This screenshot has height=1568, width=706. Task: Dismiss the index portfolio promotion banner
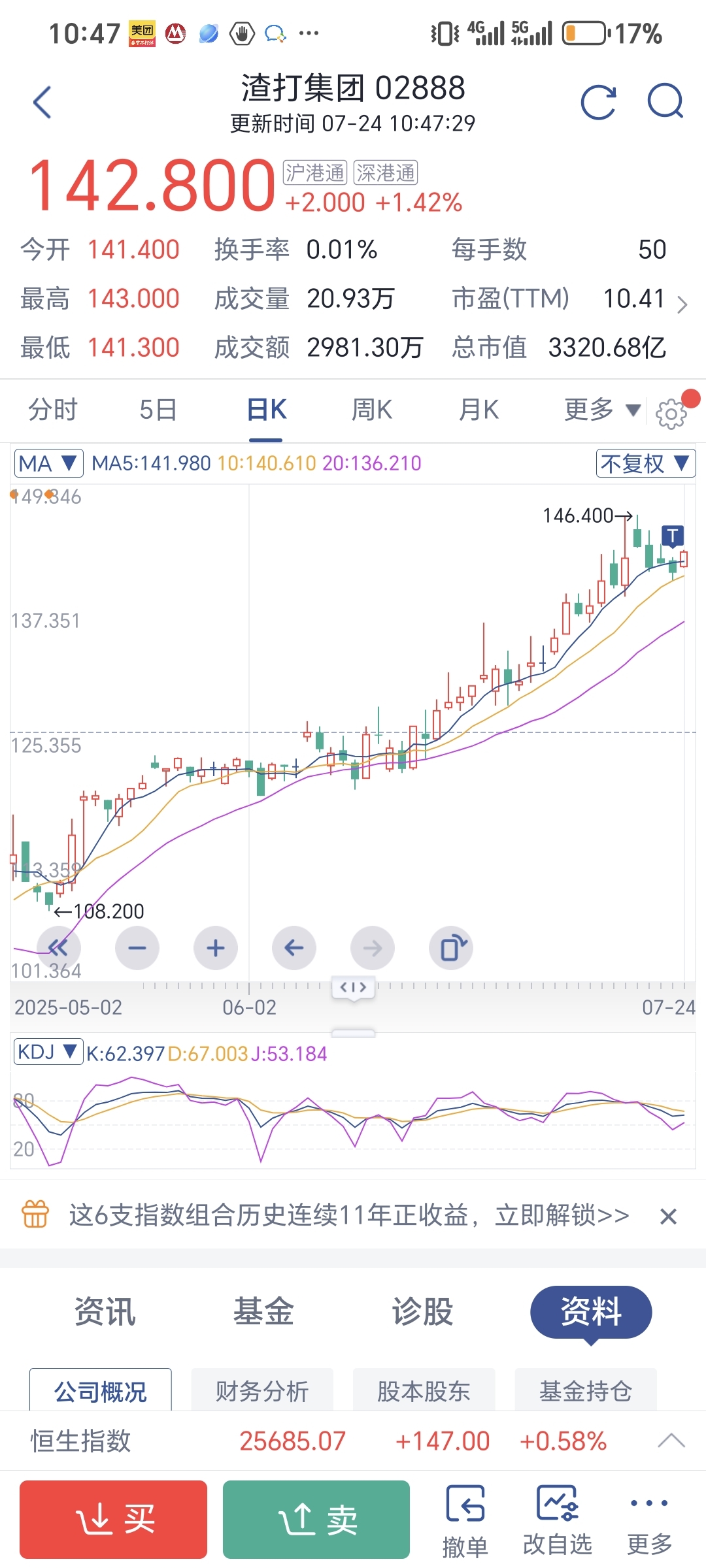[x=668, y=1217]
